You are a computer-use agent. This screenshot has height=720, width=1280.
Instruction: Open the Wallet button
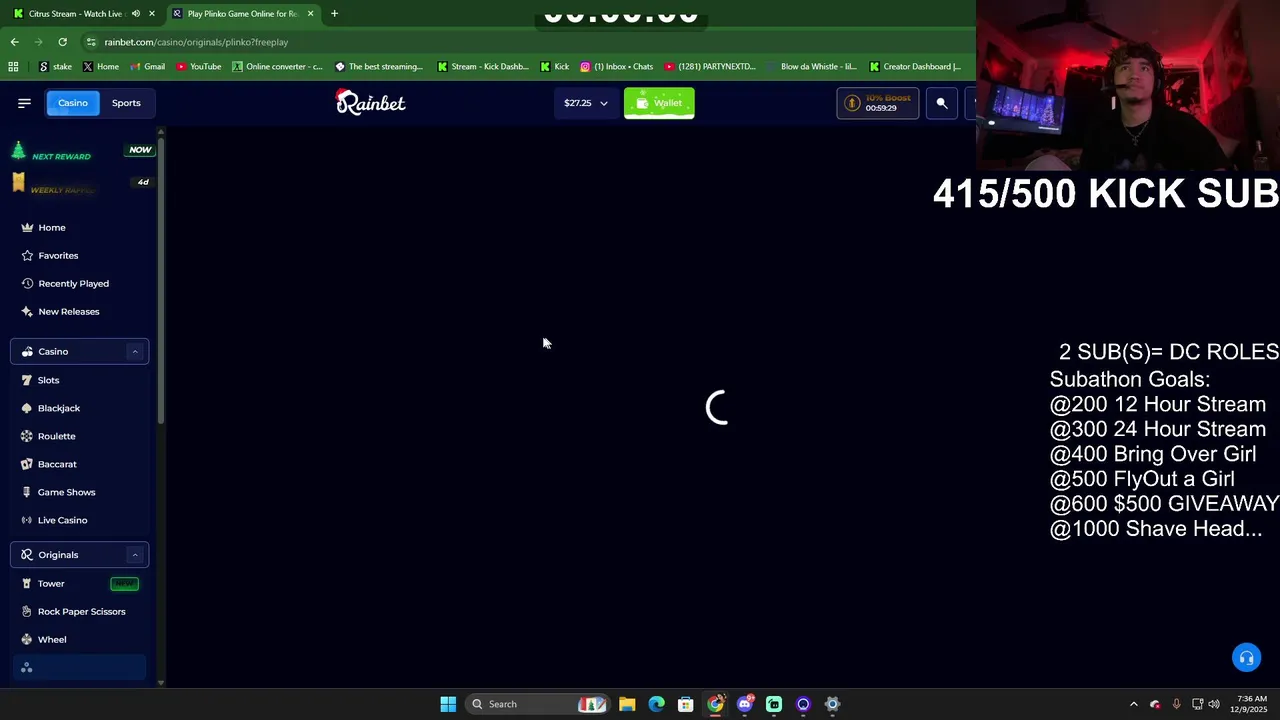659,103
